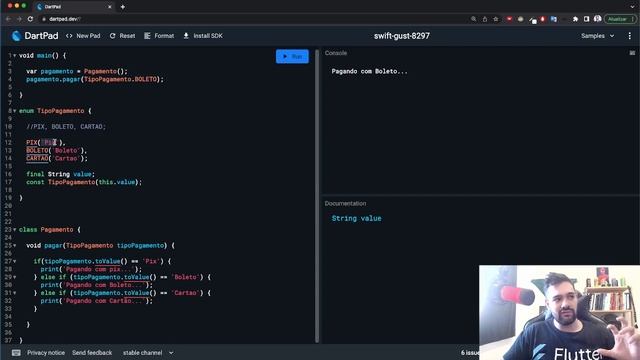Close the console panel icon

coord(632,53)
